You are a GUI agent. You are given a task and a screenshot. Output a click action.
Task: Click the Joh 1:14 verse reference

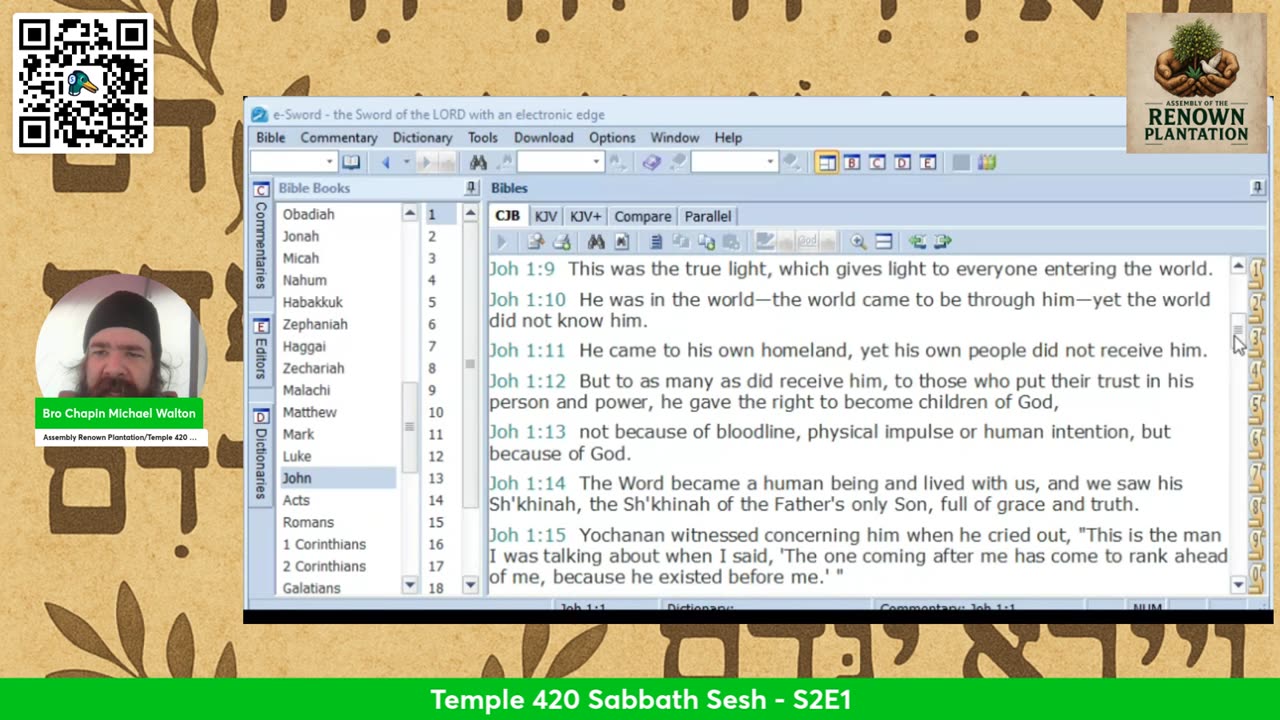coord(527,483)
